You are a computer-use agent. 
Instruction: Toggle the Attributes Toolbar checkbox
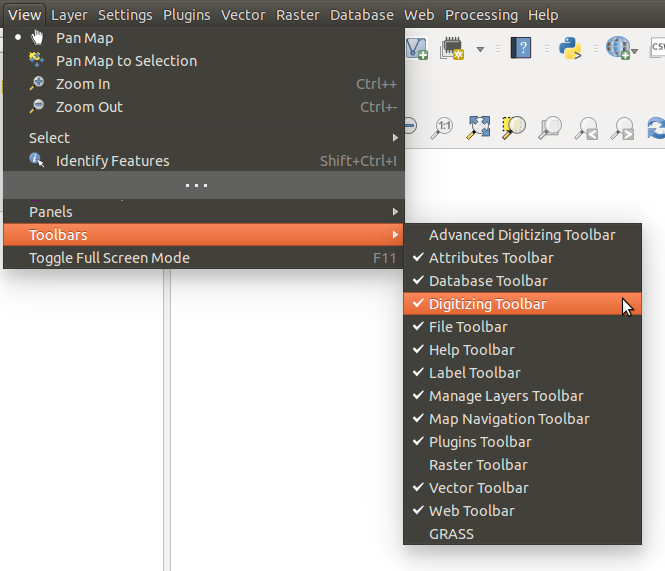coord(490,258)
